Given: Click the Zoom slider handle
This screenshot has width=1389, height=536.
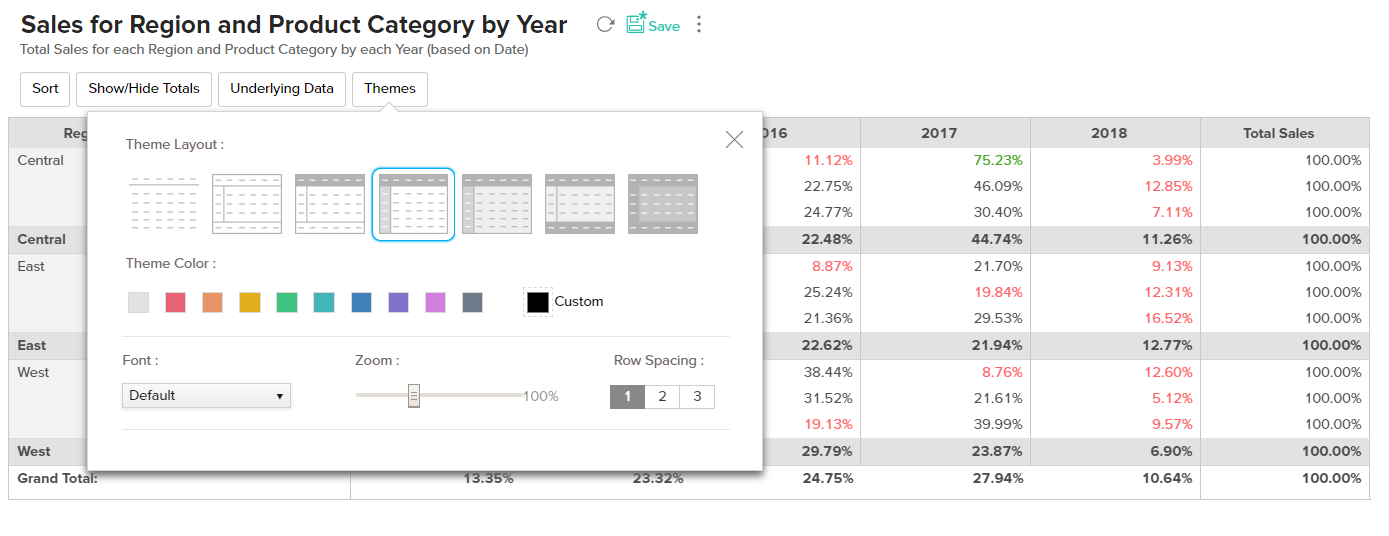Looking at the screenshot, I should click(x=414, y=396).
